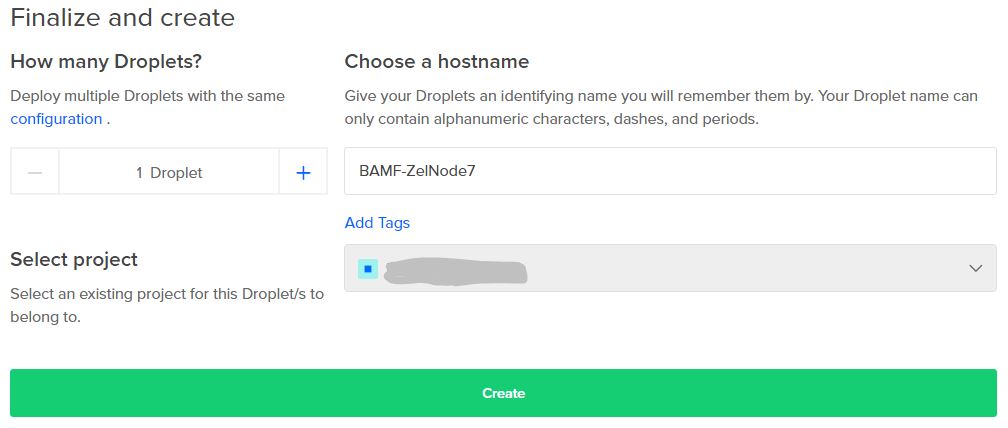The image size is (1008, 428).
Task: Click 'Deploy multiple Droplets with the same' text
Action: click(147, 96)
